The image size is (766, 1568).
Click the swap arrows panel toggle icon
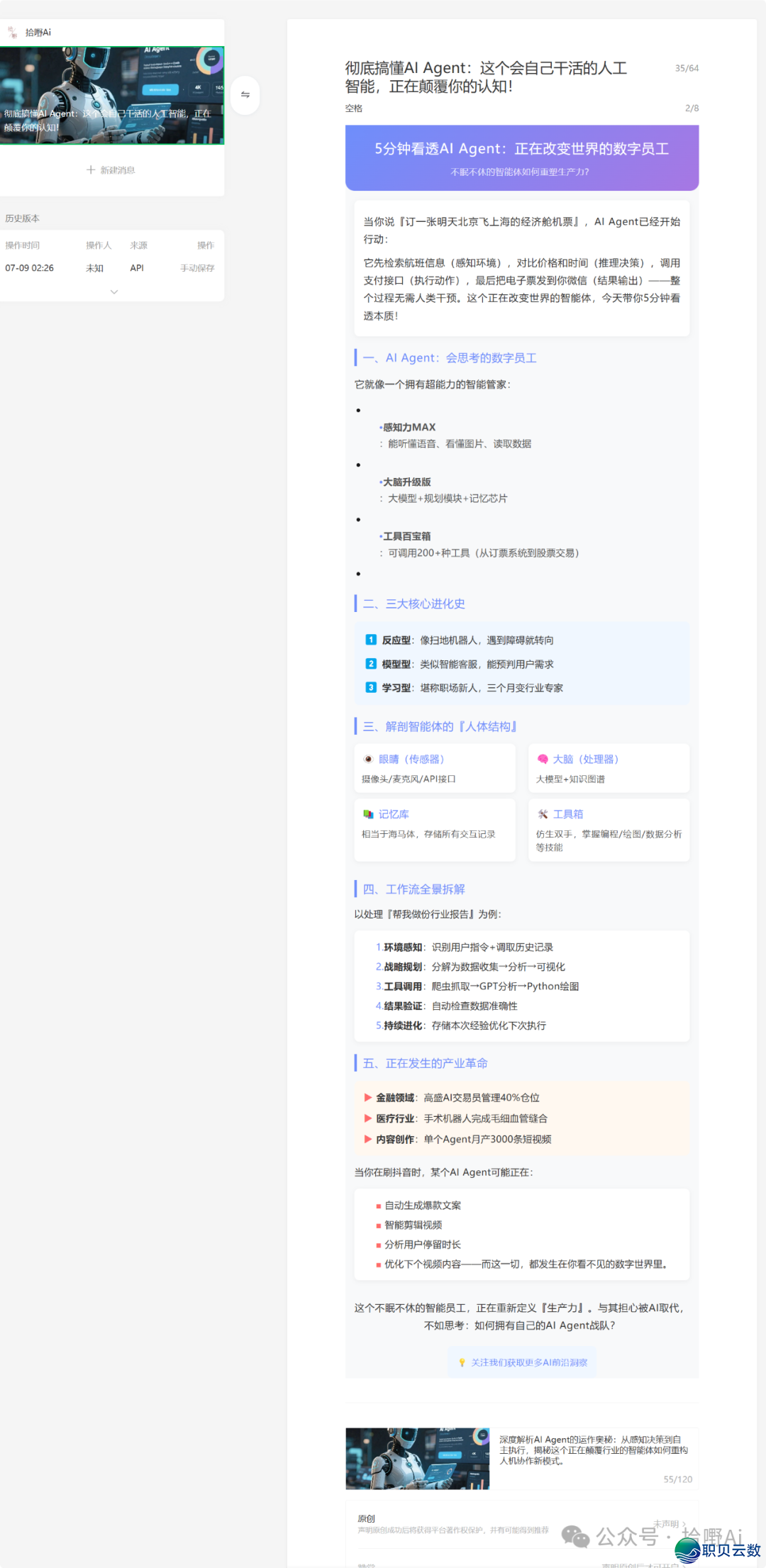coord(245,95)
